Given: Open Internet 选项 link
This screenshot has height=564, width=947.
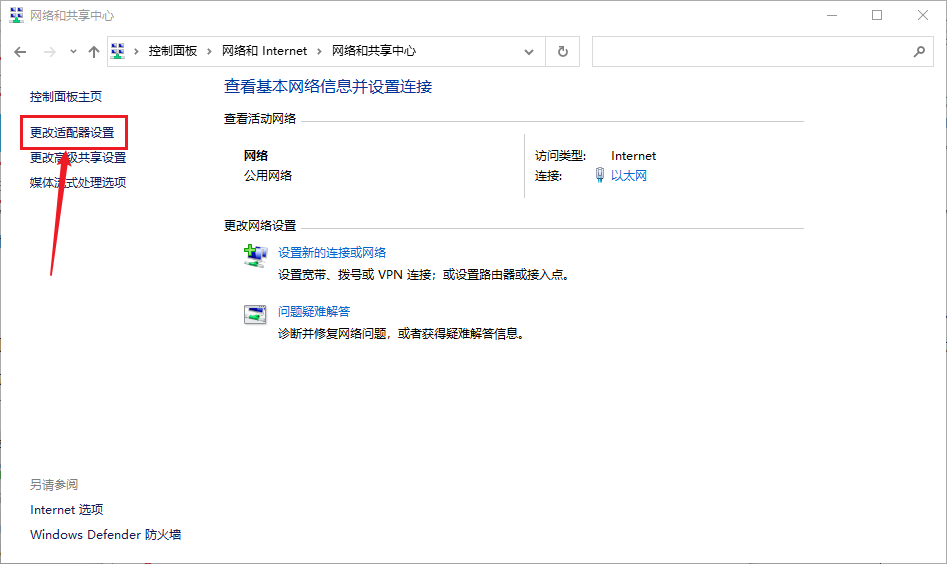Looking at the screenshot, I should click(66, 510).
